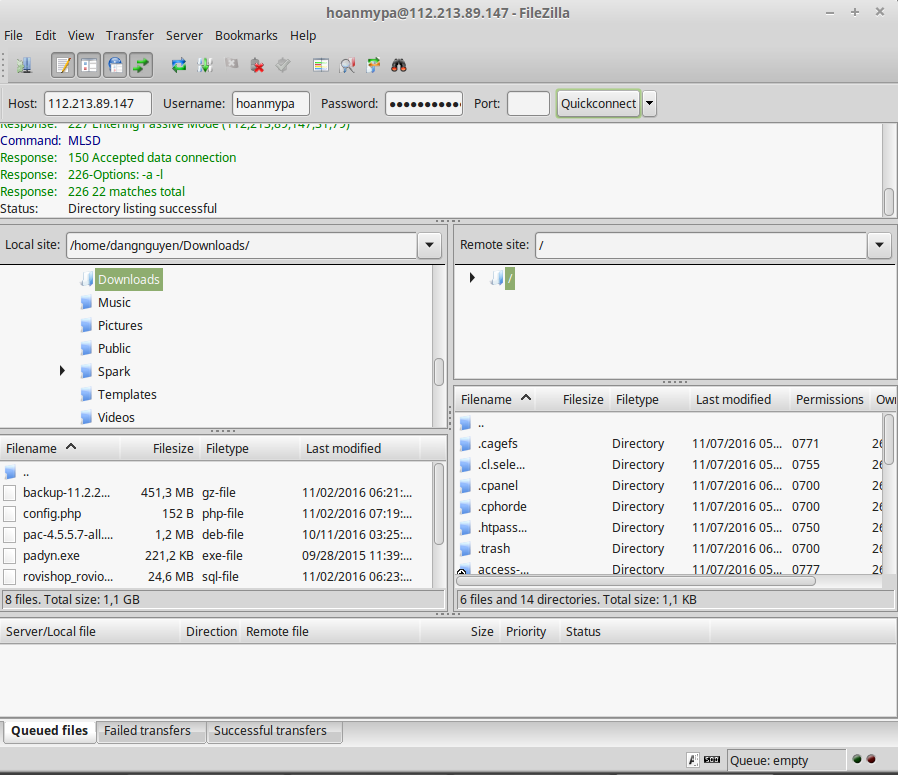Image resolution: width=898 pixels, height=775 pixels.
Task: Click the Local site path field
Action: (x=242, y=245)
